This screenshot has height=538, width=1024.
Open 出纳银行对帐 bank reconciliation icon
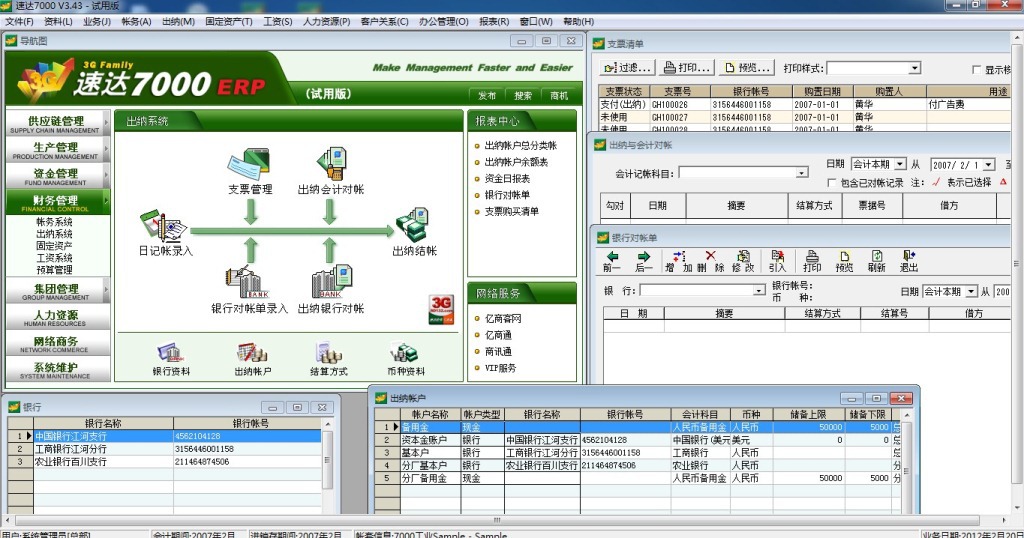(x=331, y=283)
